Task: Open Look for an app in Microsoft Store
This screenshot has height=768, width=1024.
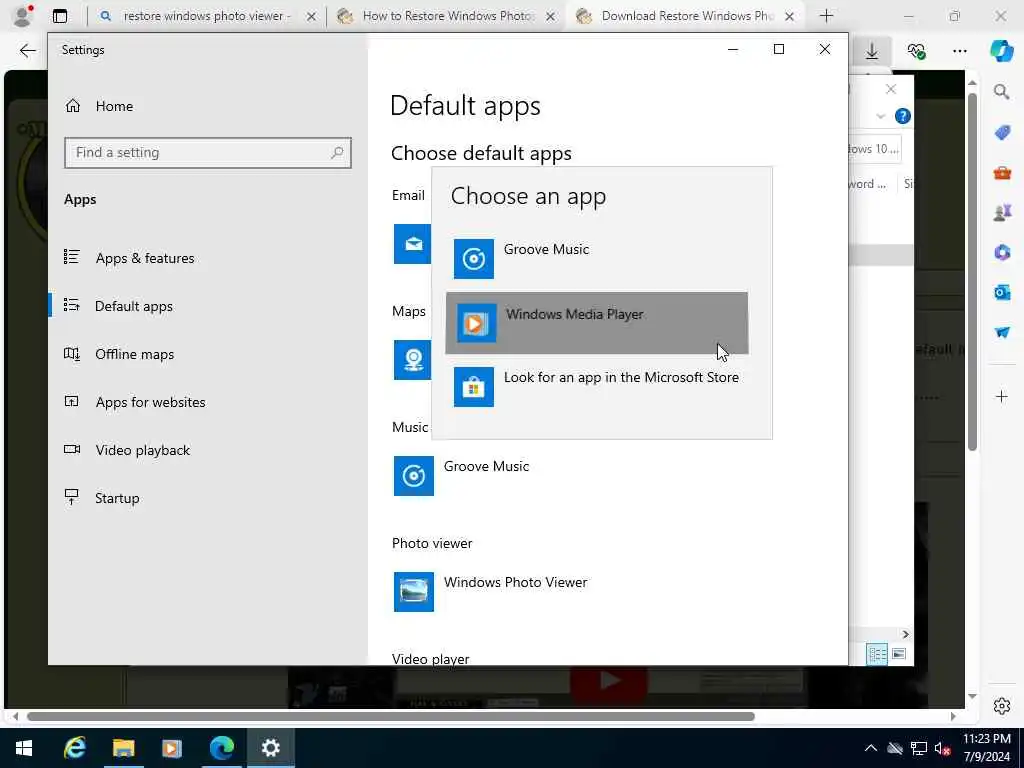Action: [596, 387]
